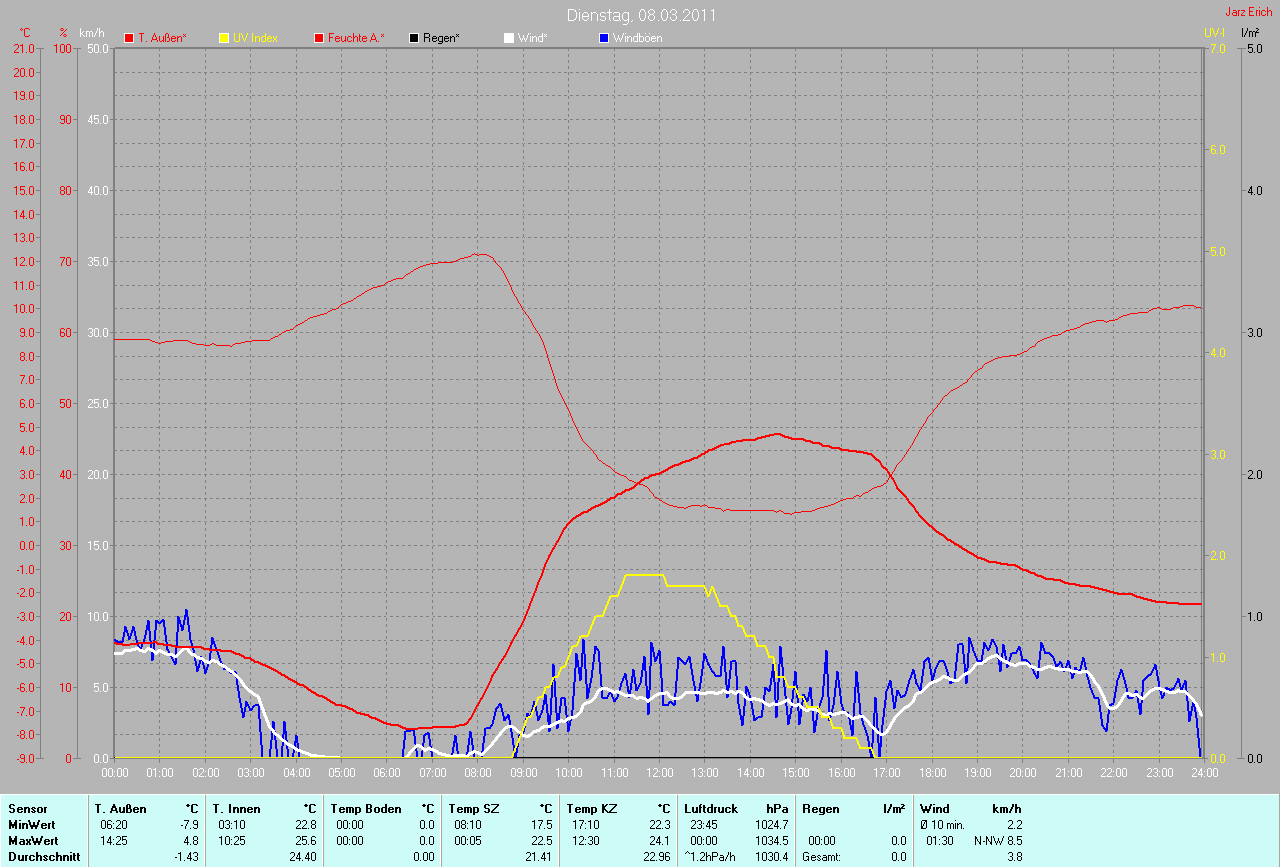Image resolution: width=1280 pixels, height=867 pixels.
Task: Select the pressure maximum '1034.5'
Action: 772,841
